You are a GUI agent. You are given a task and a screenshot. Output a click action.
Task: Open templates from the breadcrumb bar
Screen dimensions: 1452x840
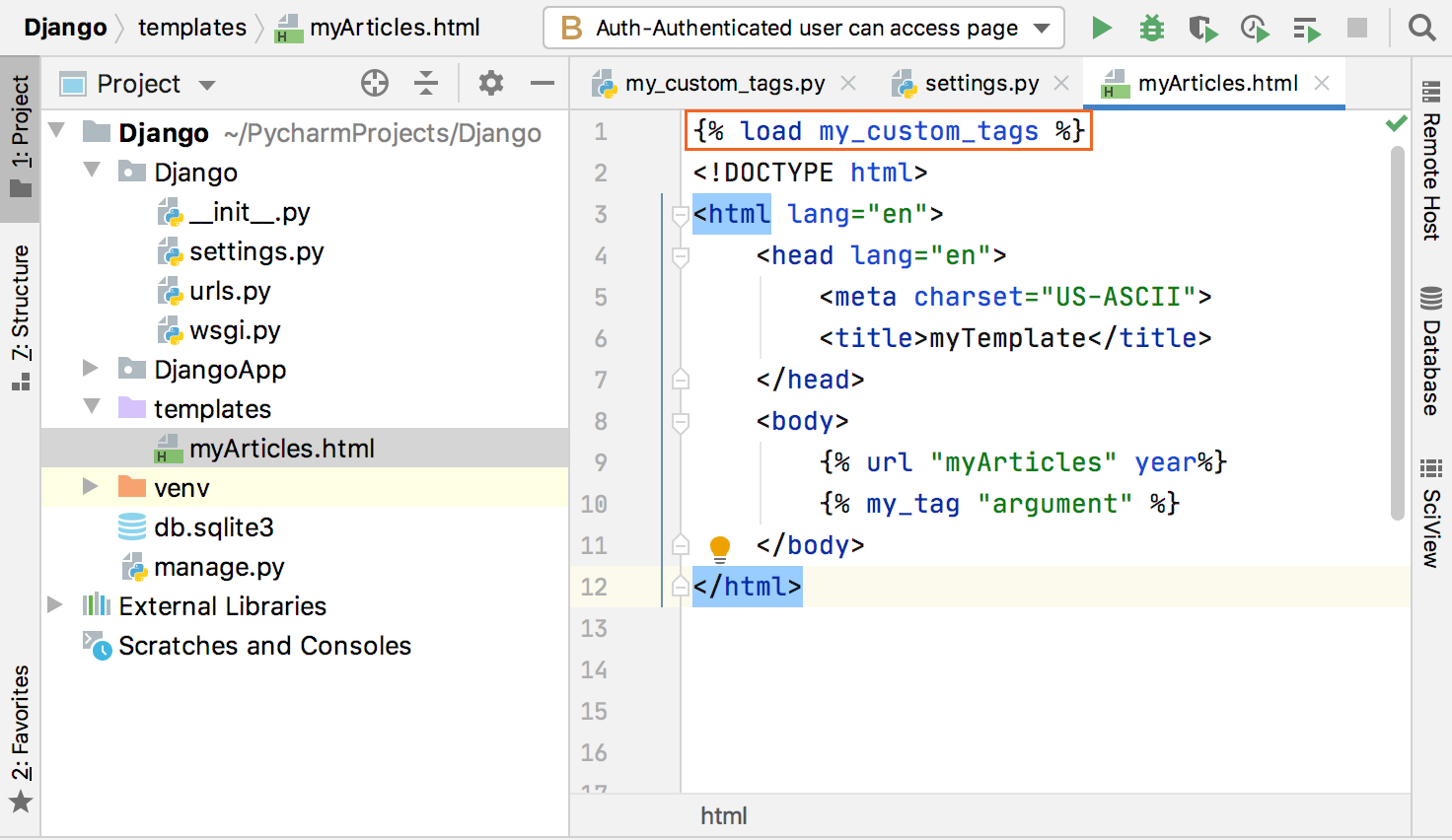click(191, 27)
